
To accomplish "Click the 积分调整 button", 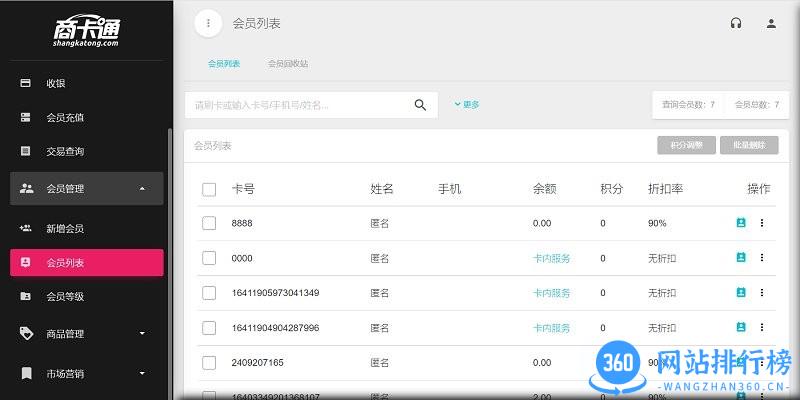I will pyautogui.click(x=686, y=145).
